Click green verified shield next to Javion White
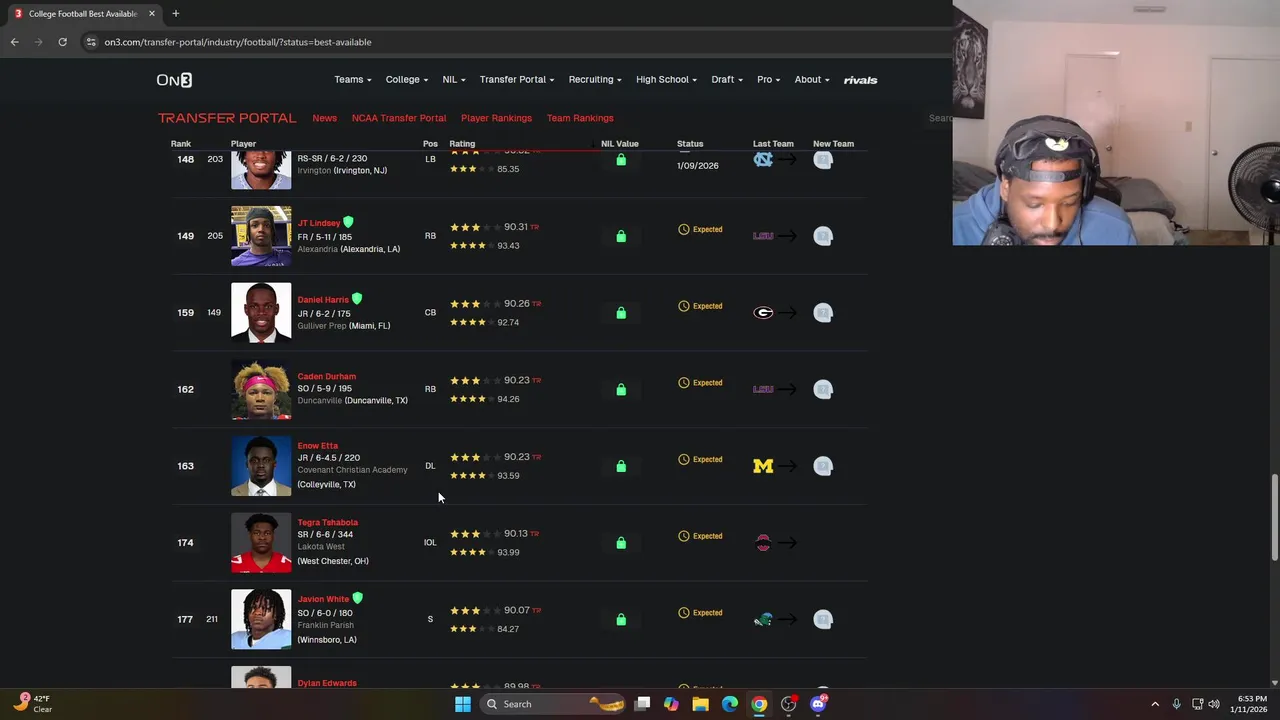1280x720 pixels. click(x=357, y=598)
